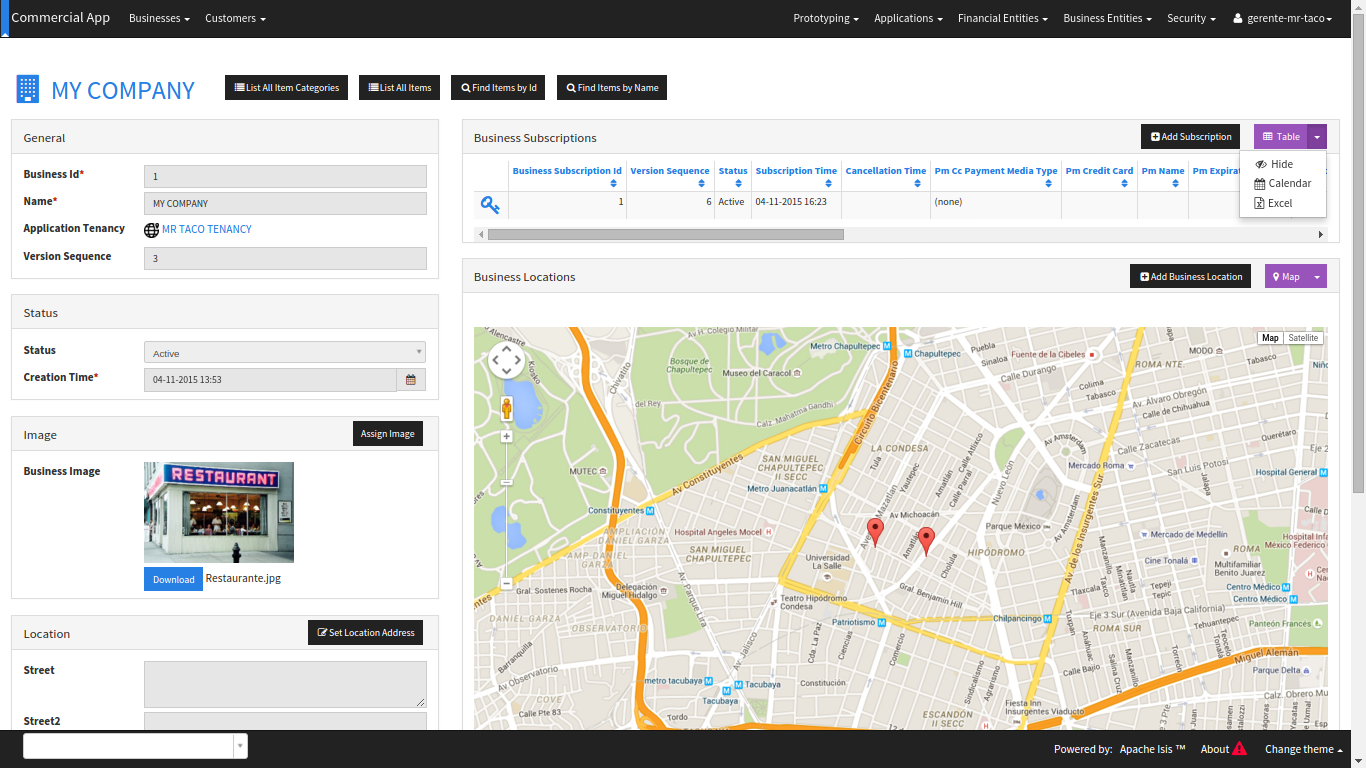Select Calendar from the view menu
The height and width of the screenshot is (768, 1366).
(1289, 183)
